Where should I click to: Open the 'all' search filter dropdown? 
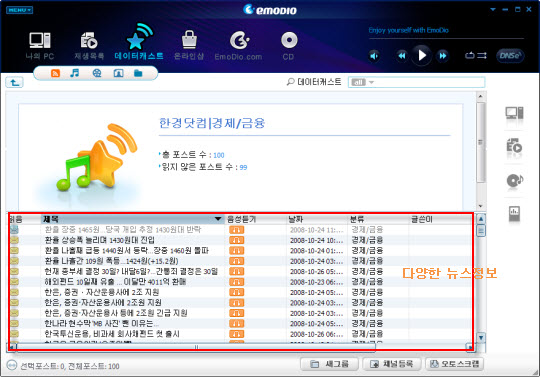tap(362, 82)
